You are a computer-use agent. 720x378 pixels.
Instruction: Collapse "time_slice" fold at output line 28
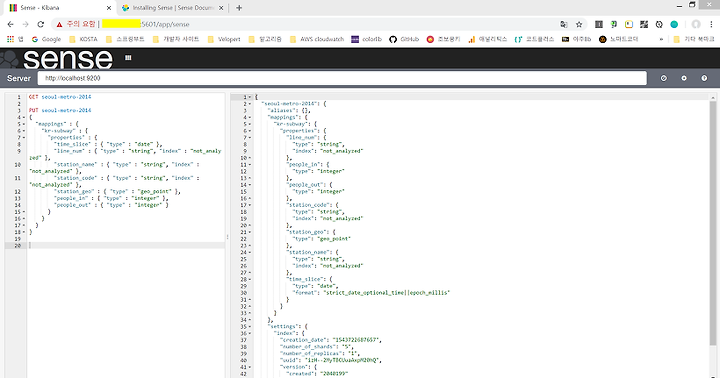point(250,279)
